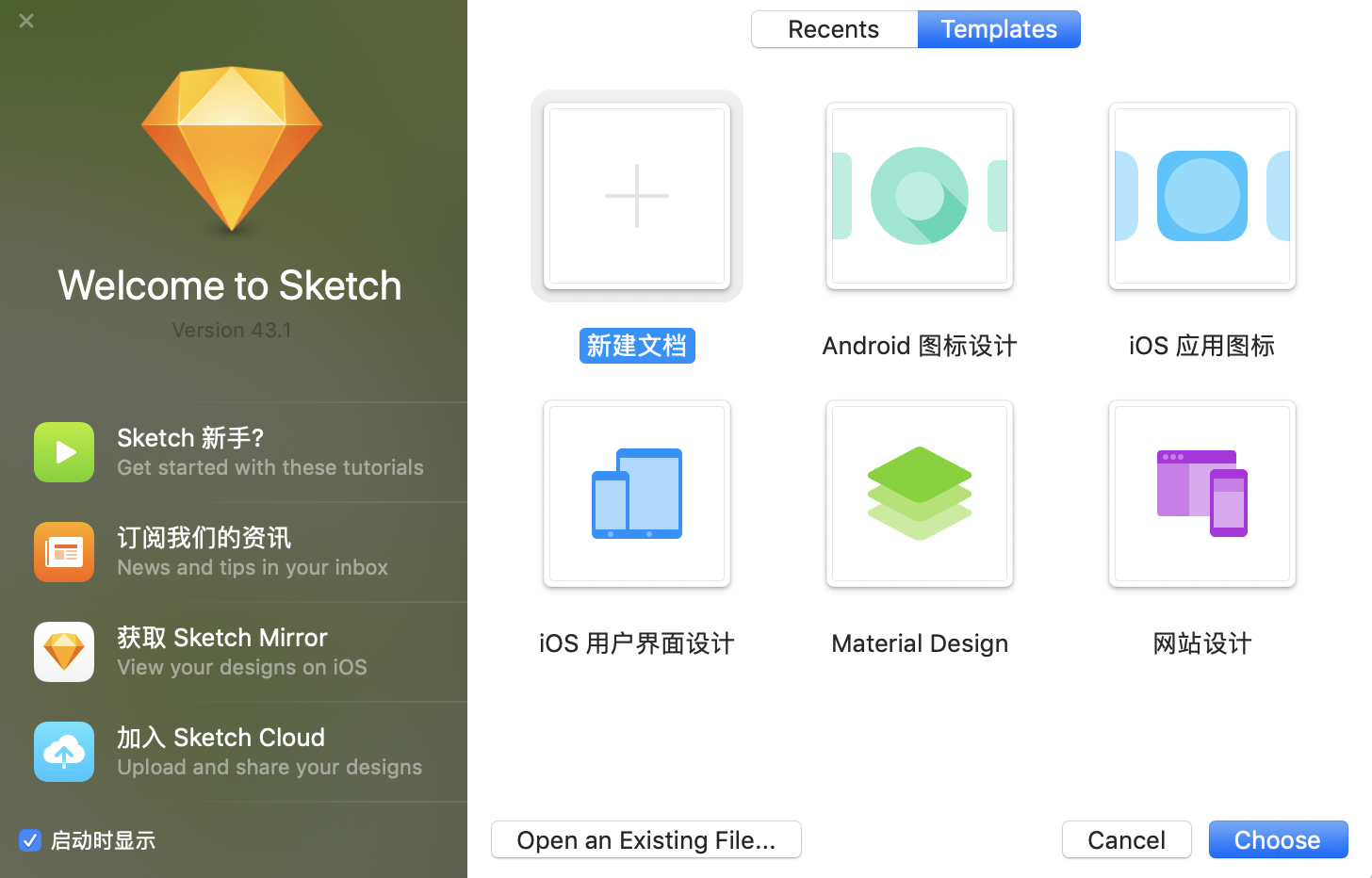
Task: Click the iOS 用户界面设计 template preview
Action: 636,494
